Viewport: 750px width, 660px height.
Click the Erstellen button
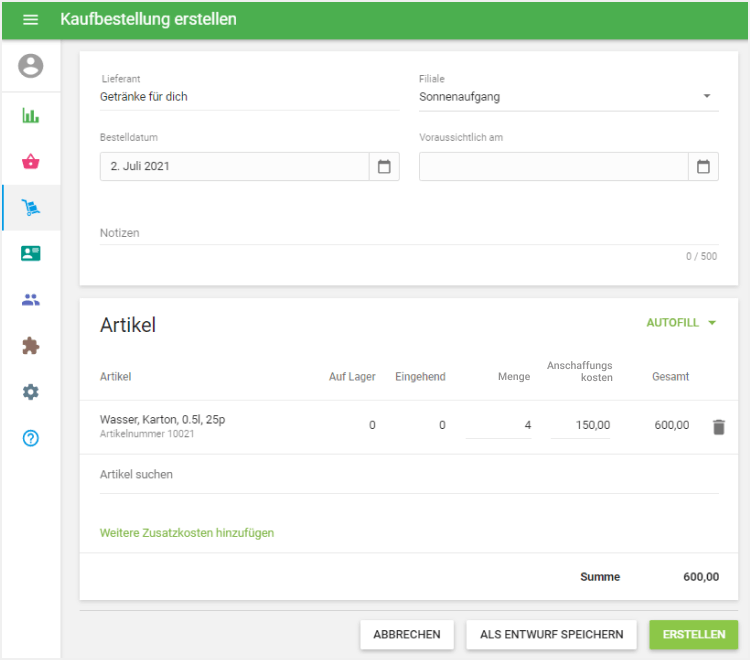coord(693,634)
